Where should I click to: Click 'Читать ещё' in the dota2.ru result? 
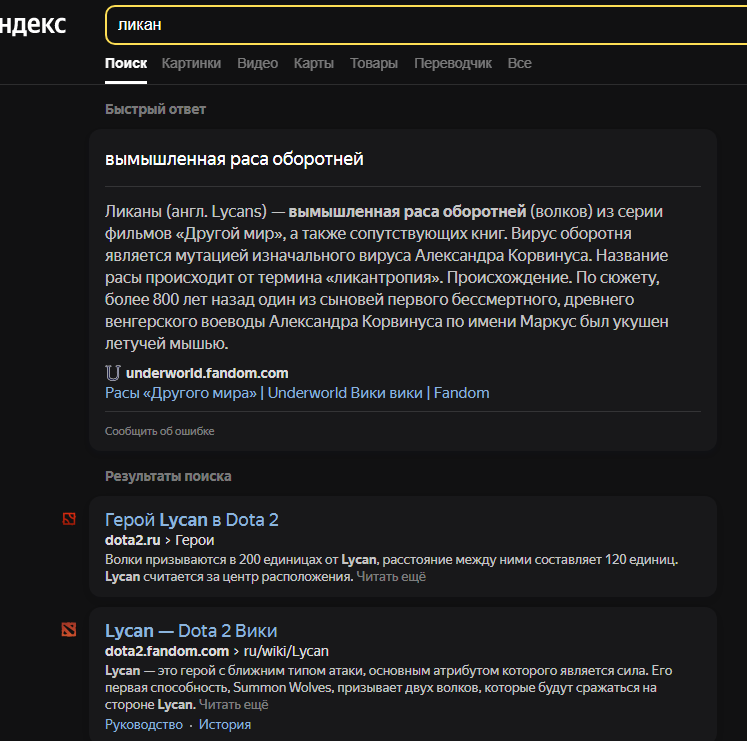[391, 577]
